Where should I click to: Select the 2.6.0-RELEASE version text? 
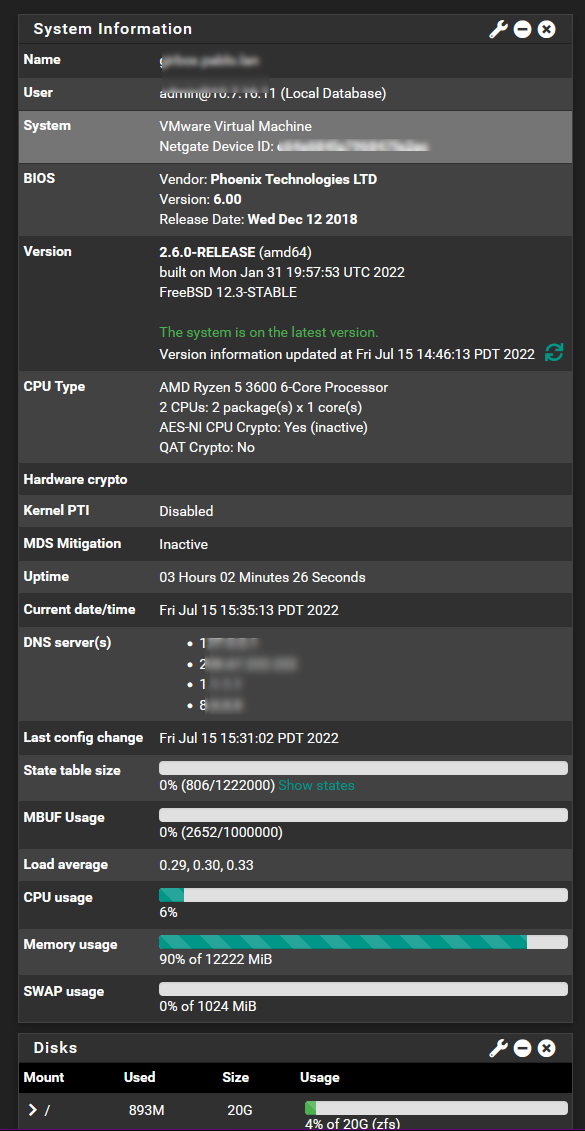tap(207, 252)
